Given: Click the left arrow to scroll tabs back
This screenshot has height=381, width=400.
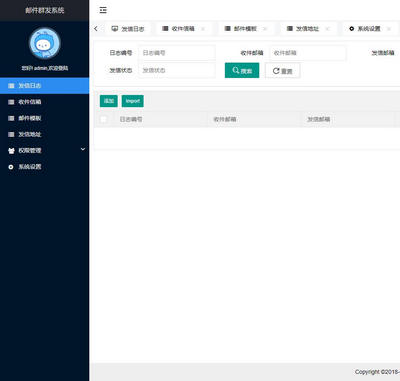Looking at the screenshot, I should [96, 29].
